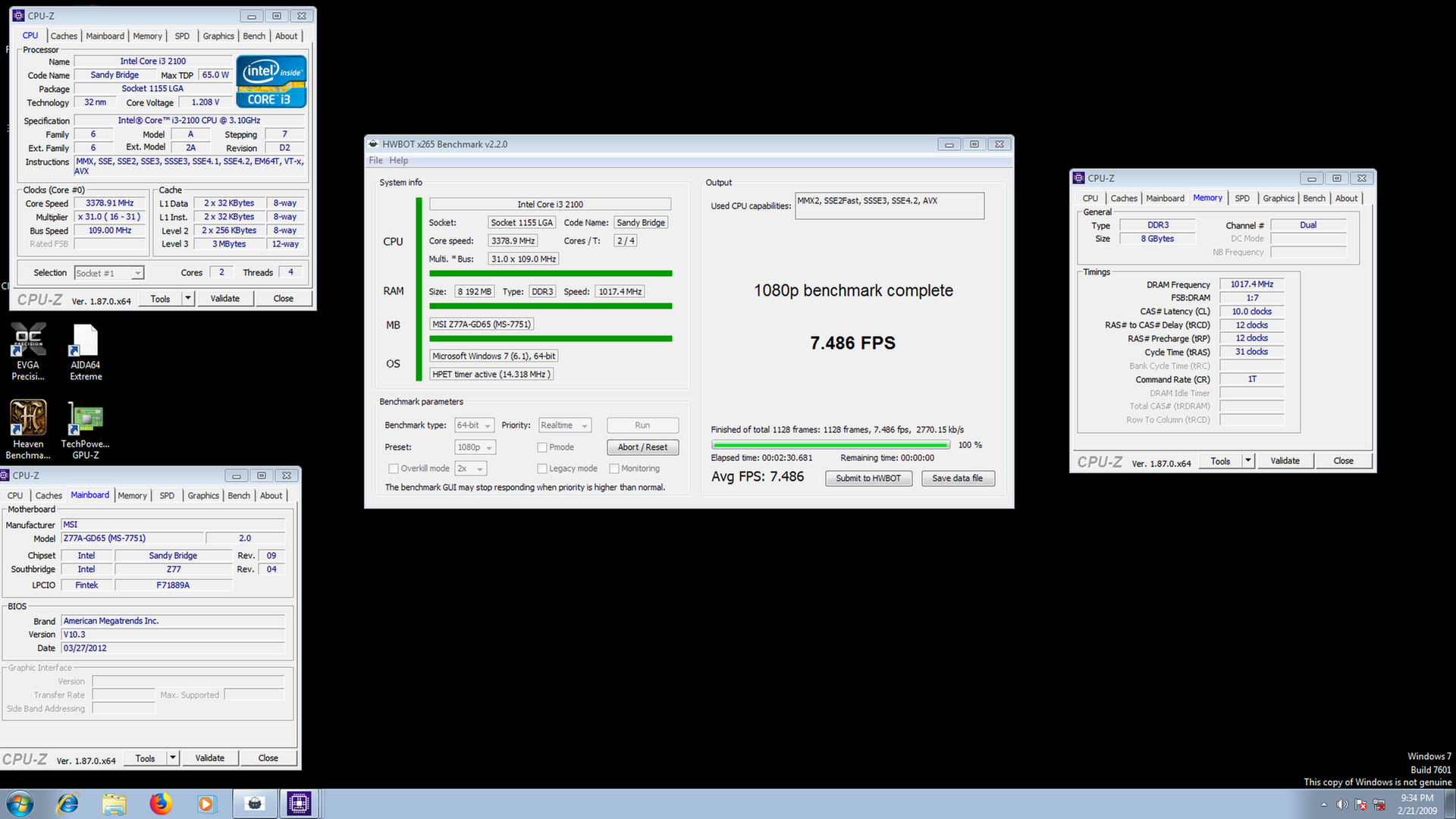Open the Windows Start menu orb
This screenshot has height=819, width=1456.
[x=20, y=804]
